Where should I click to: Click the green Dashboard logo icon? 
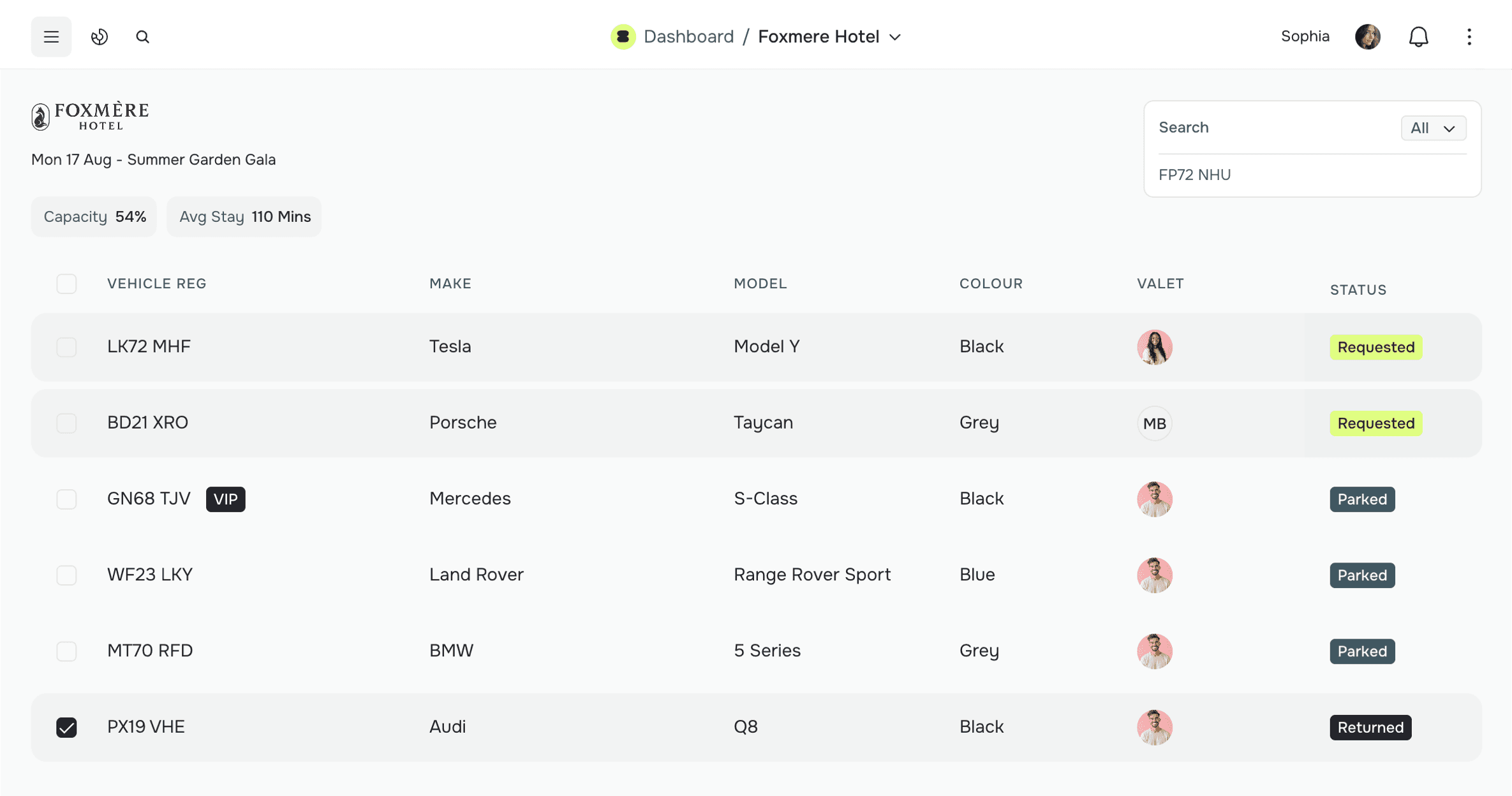click(623, 37)
